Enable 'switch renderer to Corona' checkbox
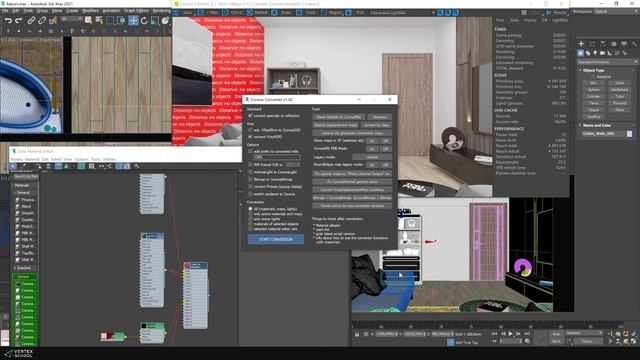 (250, 194)
